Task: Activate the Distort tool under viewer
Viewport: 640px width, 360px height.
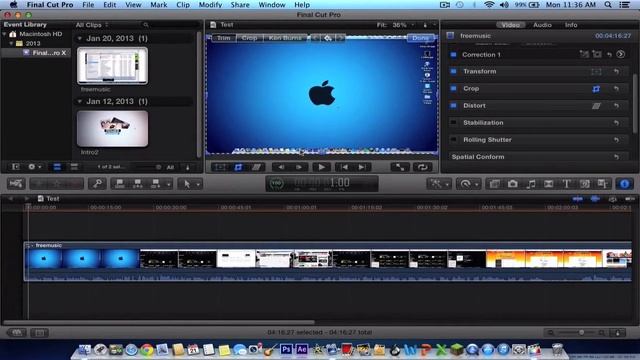Action: point(256,167)
